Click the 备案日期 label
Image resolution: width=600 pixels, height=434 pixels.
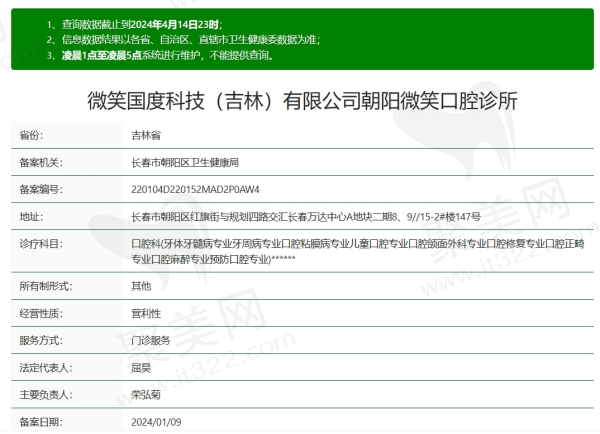pyautogui.click(x=41, y=422)
